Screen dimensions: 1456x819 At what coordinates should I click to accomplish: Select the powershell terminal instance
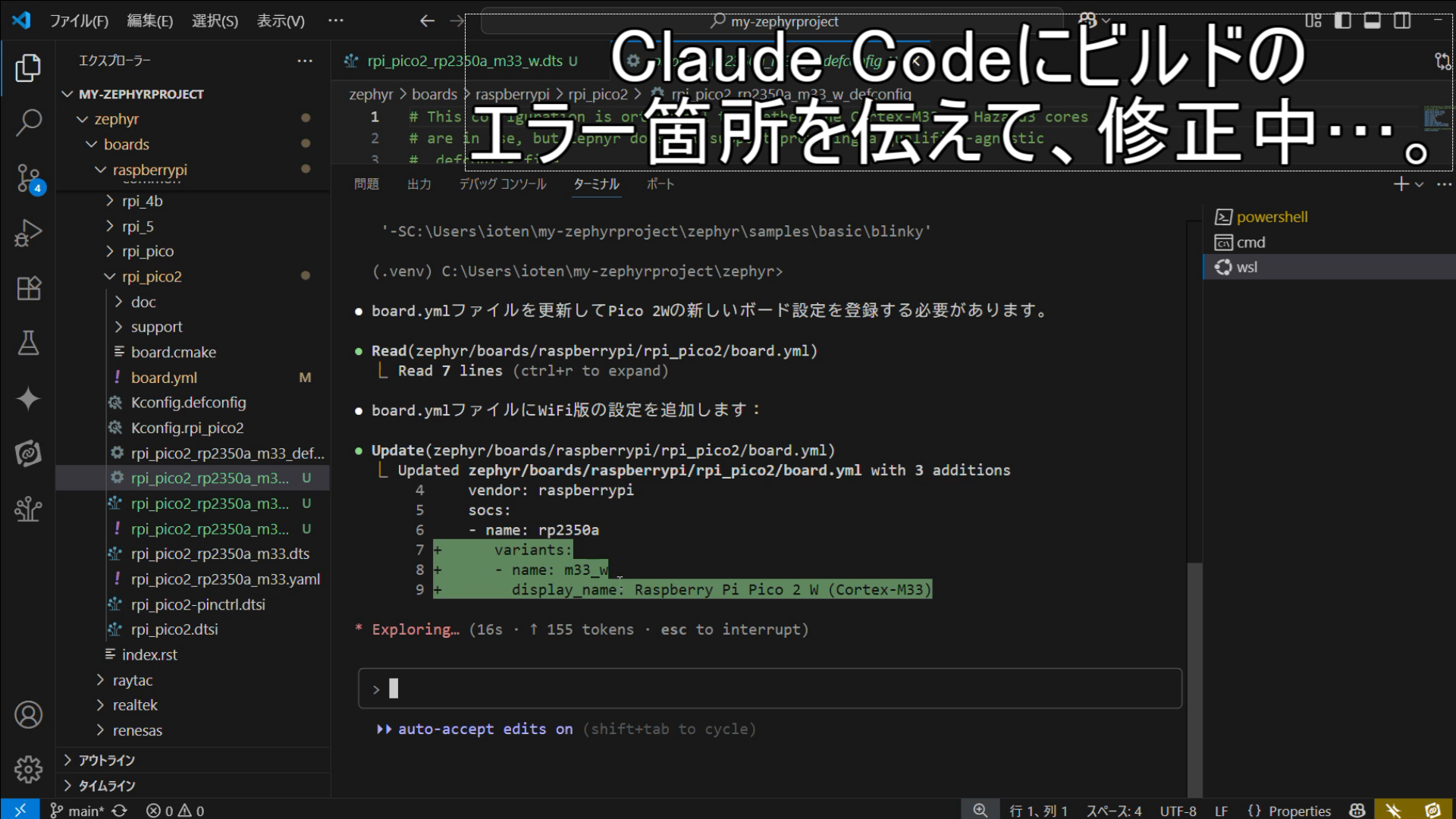point(1329,217)
